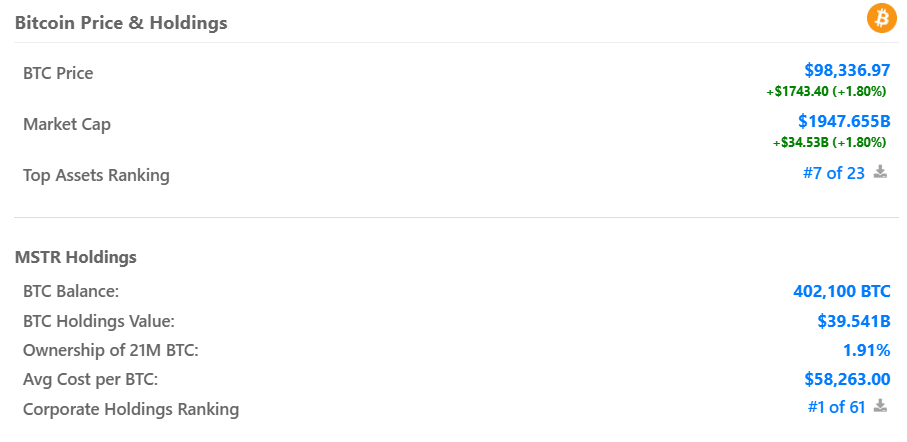Download the Top Assets Ranking data
This screenshot has width=907, height=442.
pyautogui.click(x=880, y=172)
